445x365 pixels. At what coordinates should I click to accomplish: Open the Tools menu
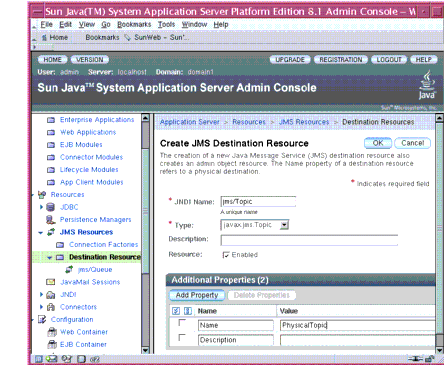coord(166,24)
